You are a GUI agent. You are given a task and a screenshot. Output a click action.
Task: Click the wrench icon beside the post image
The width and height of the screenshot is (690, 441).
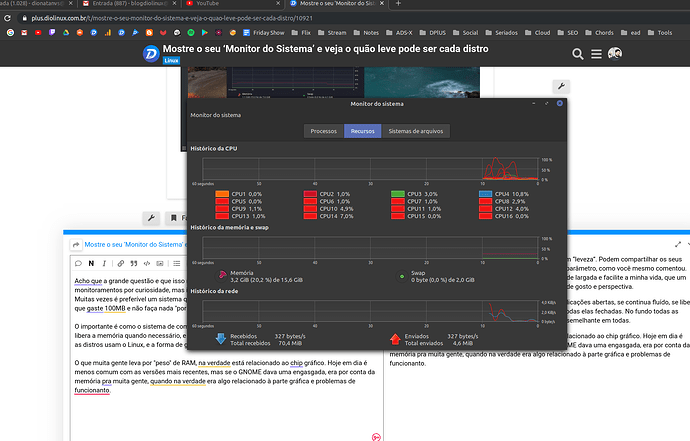tap(561, 86)
